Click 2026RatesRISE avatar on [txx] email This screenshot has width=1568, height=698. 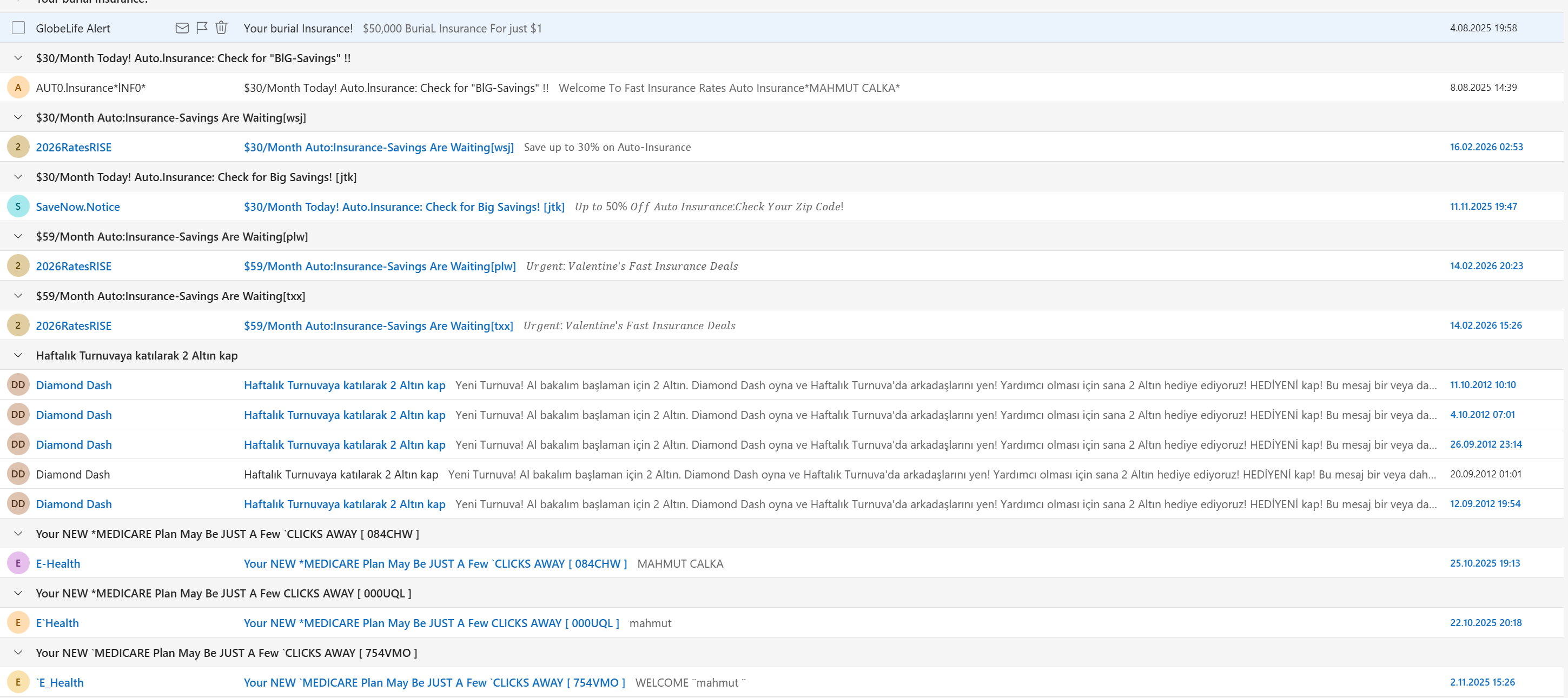18,325
